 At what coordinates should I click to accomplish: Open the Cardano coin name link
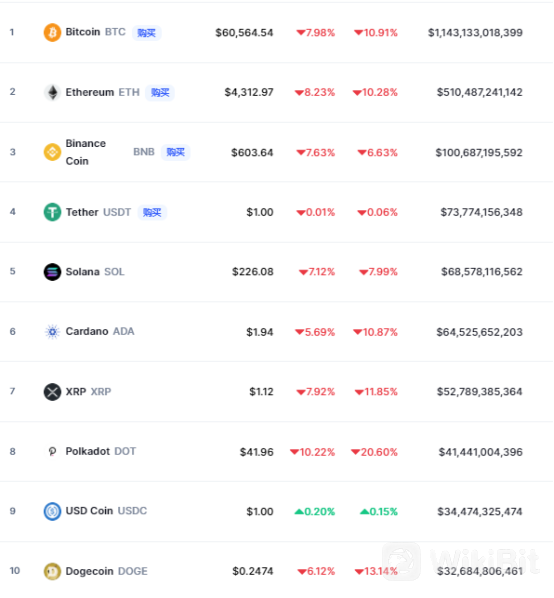(87, 331)
